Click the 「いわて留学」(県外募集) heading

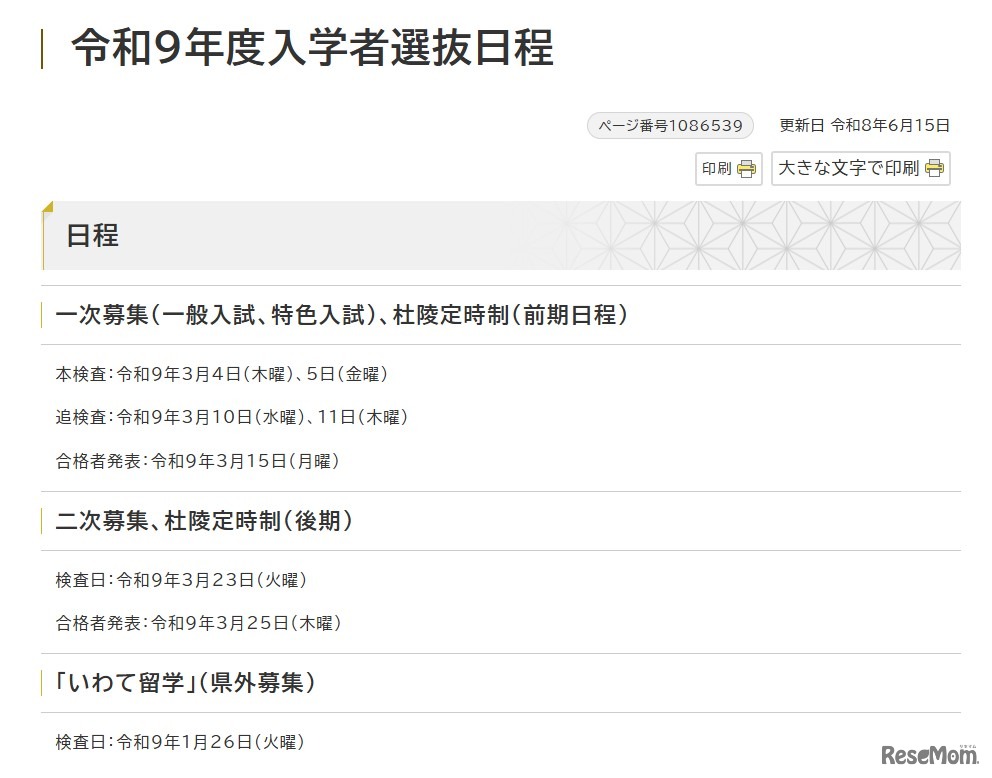[x=185, y=682]
